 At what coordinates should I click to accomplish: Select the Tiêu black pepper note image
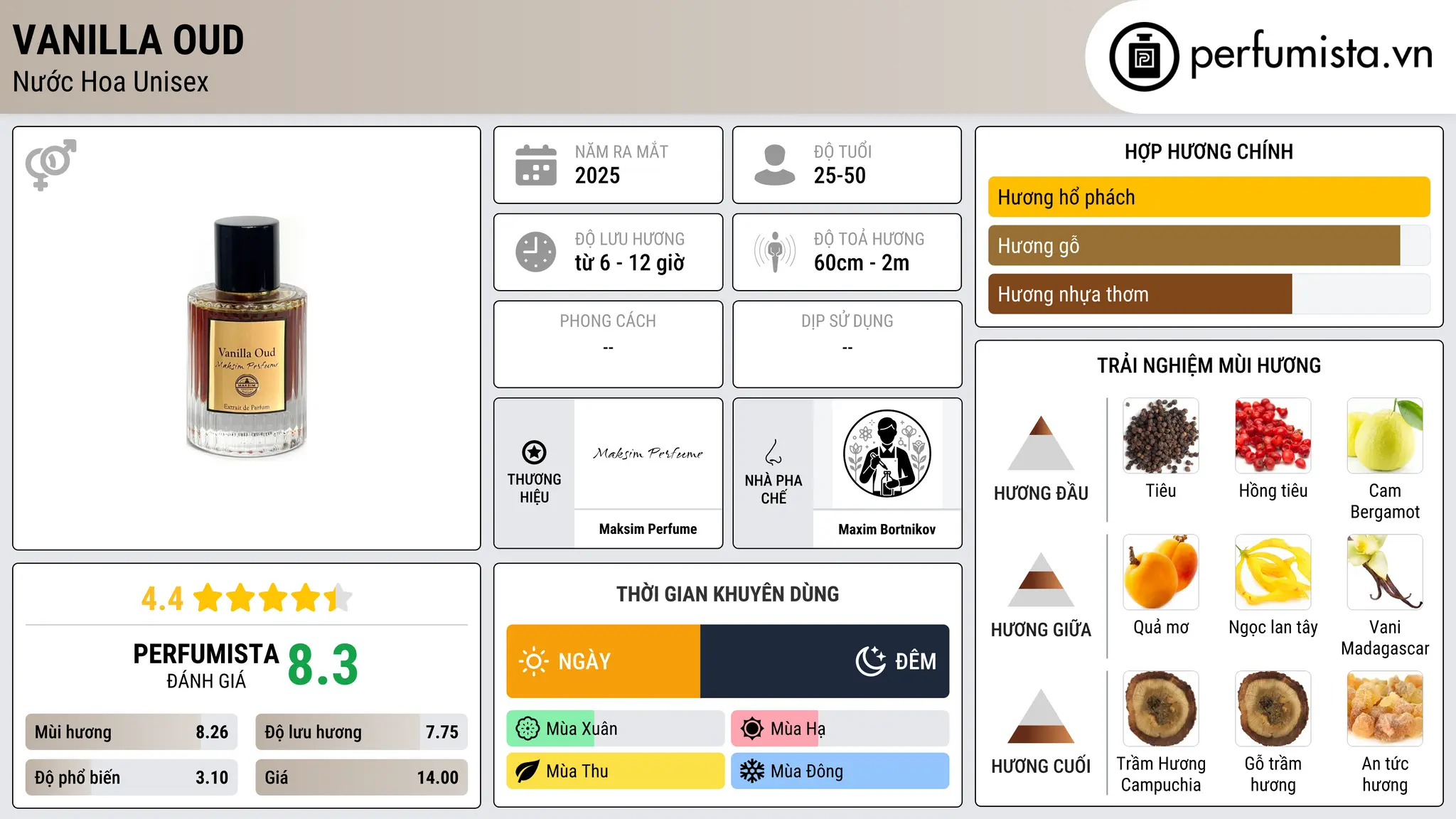point(1161,436)
